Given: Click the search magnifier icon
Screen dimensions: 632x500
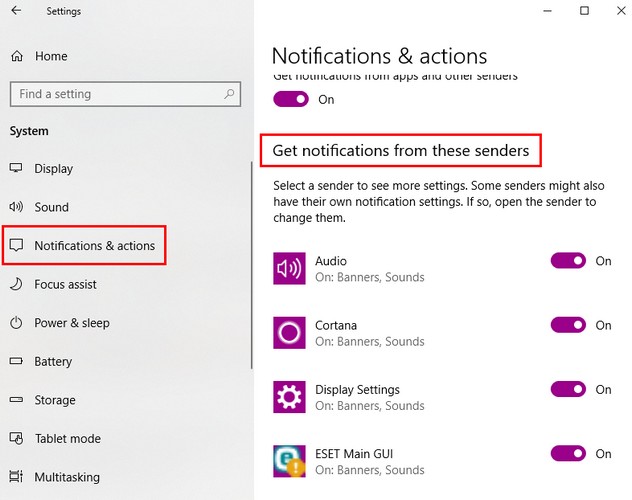Looking at the screenshot, I should click(229, 94).
